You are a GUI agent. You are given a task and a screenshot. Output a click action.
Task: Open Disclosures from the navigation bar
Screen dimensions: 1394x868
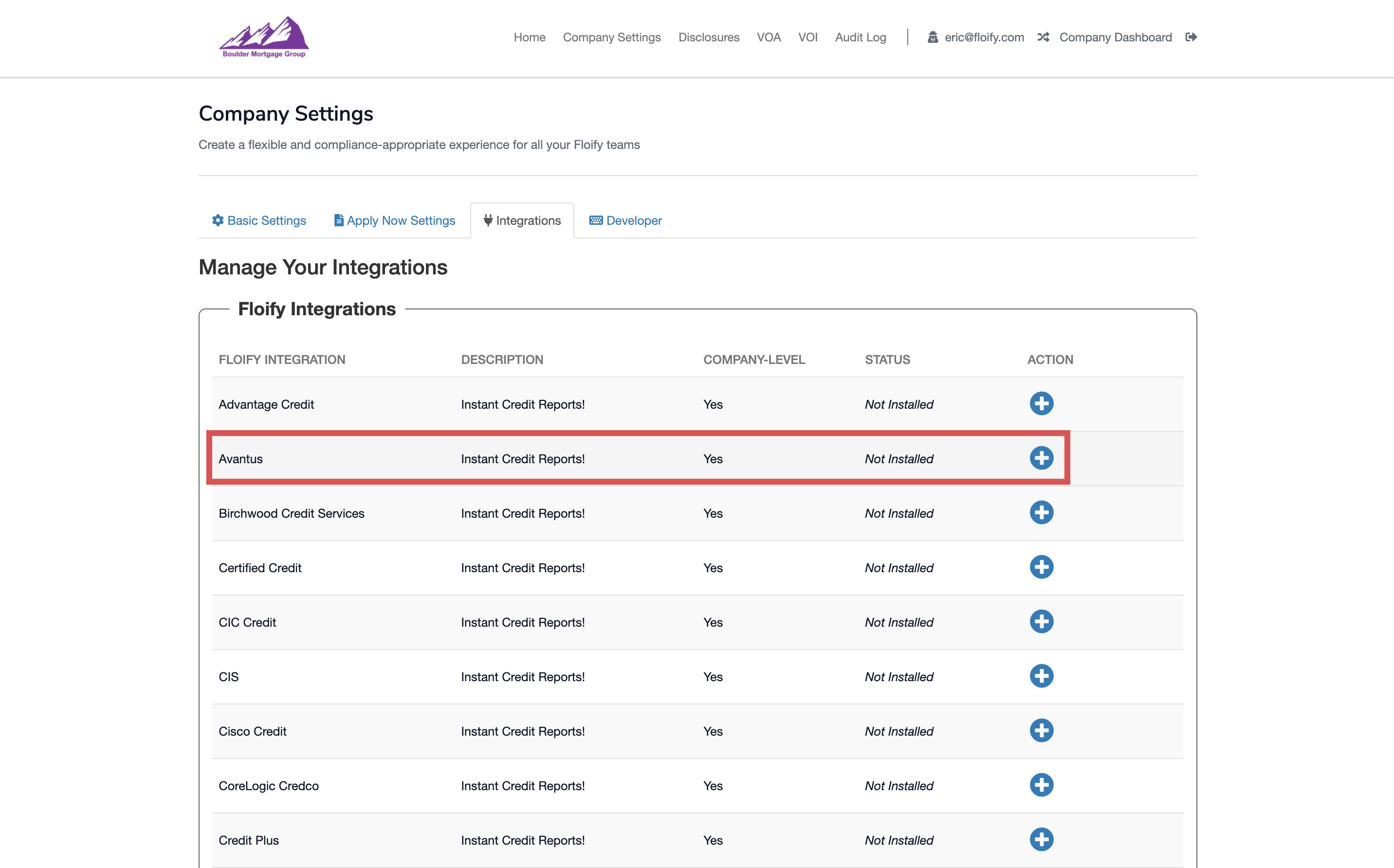tap(709, 37)
